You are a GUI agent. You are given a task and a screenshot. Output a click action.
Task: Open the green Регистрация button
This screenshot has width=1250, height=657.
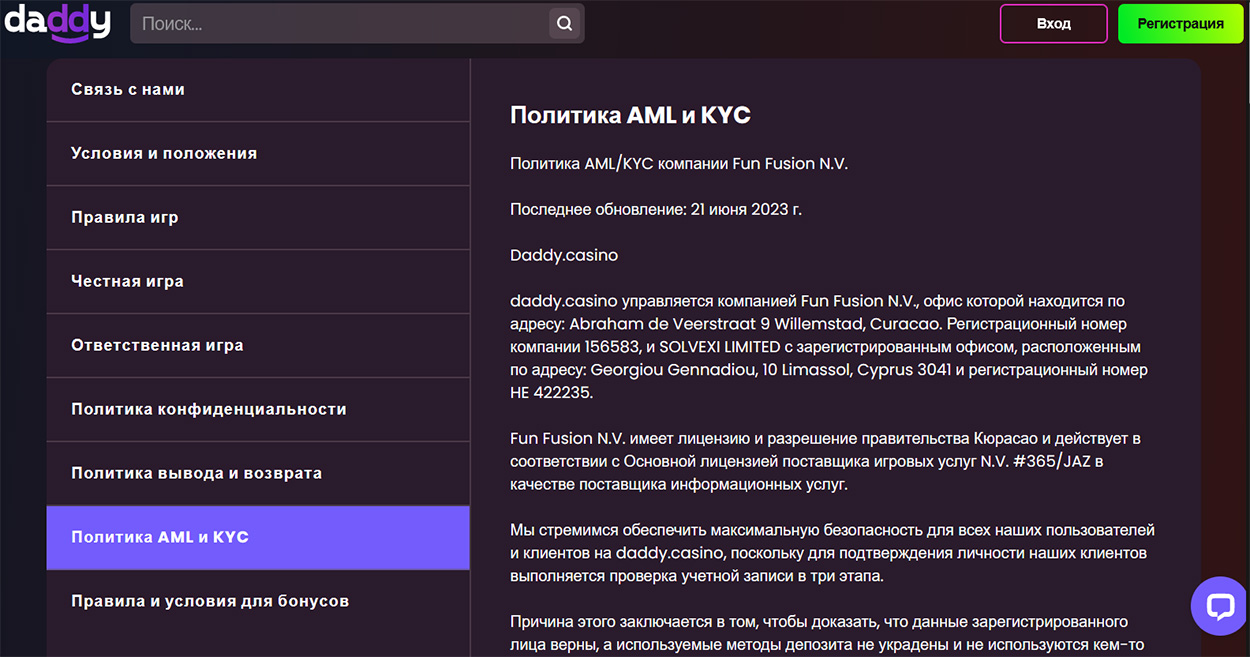[1180, 23]
